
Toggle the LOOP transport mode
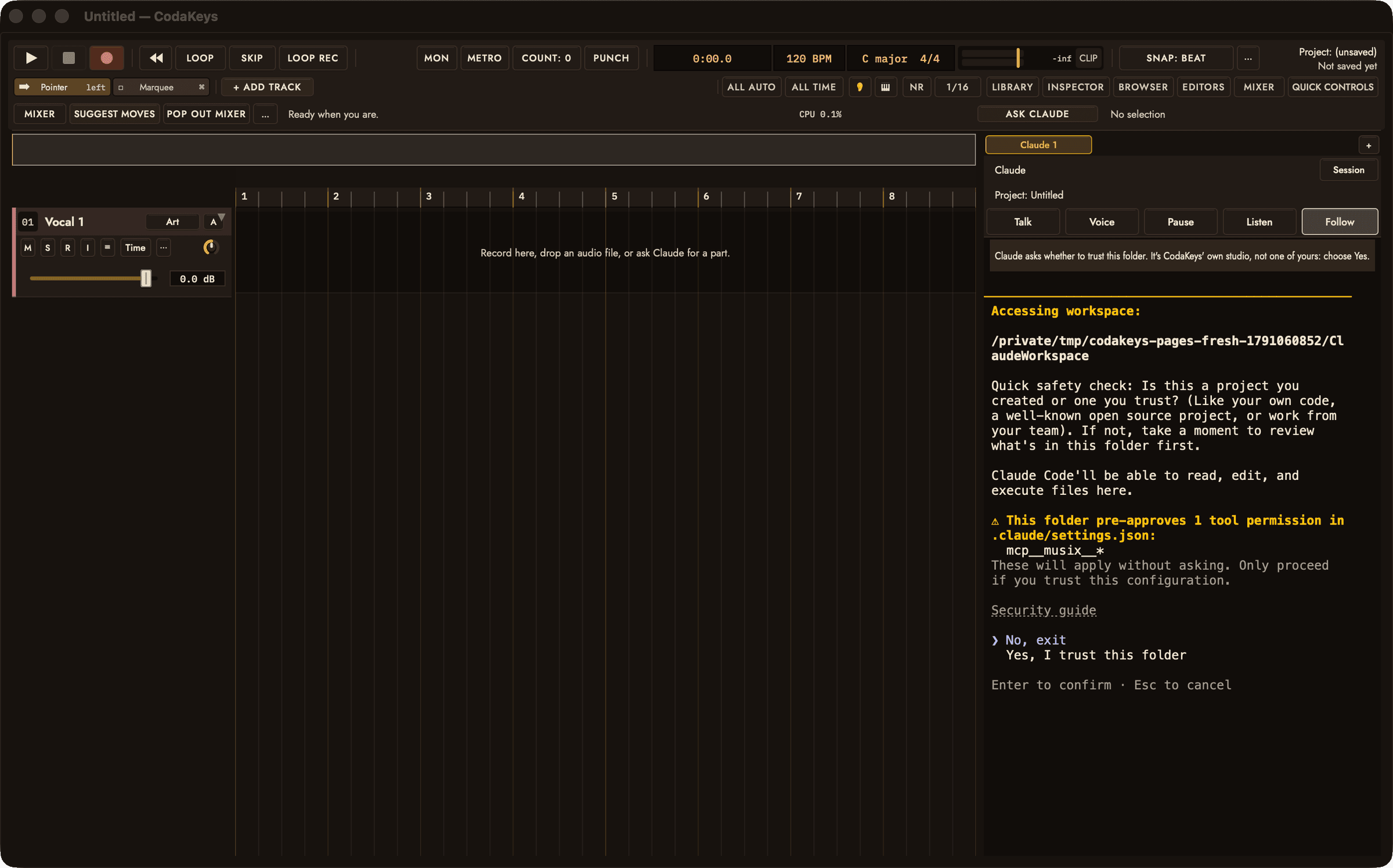click(x=200, y=58)
